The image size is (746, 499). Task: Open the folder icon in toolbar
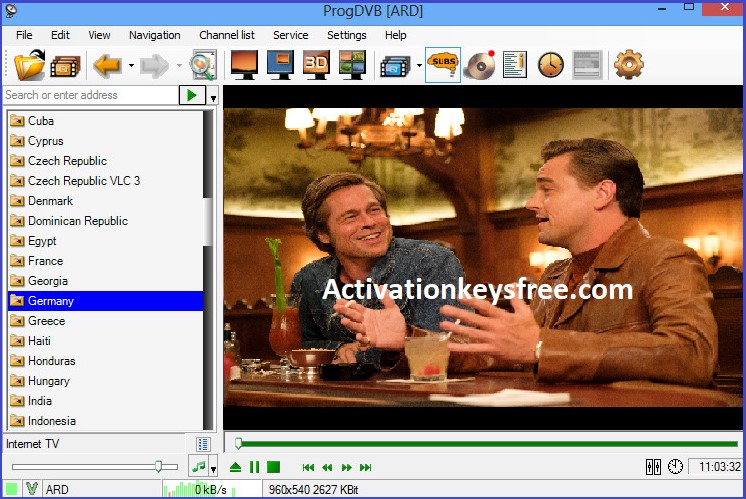(29, 65)
